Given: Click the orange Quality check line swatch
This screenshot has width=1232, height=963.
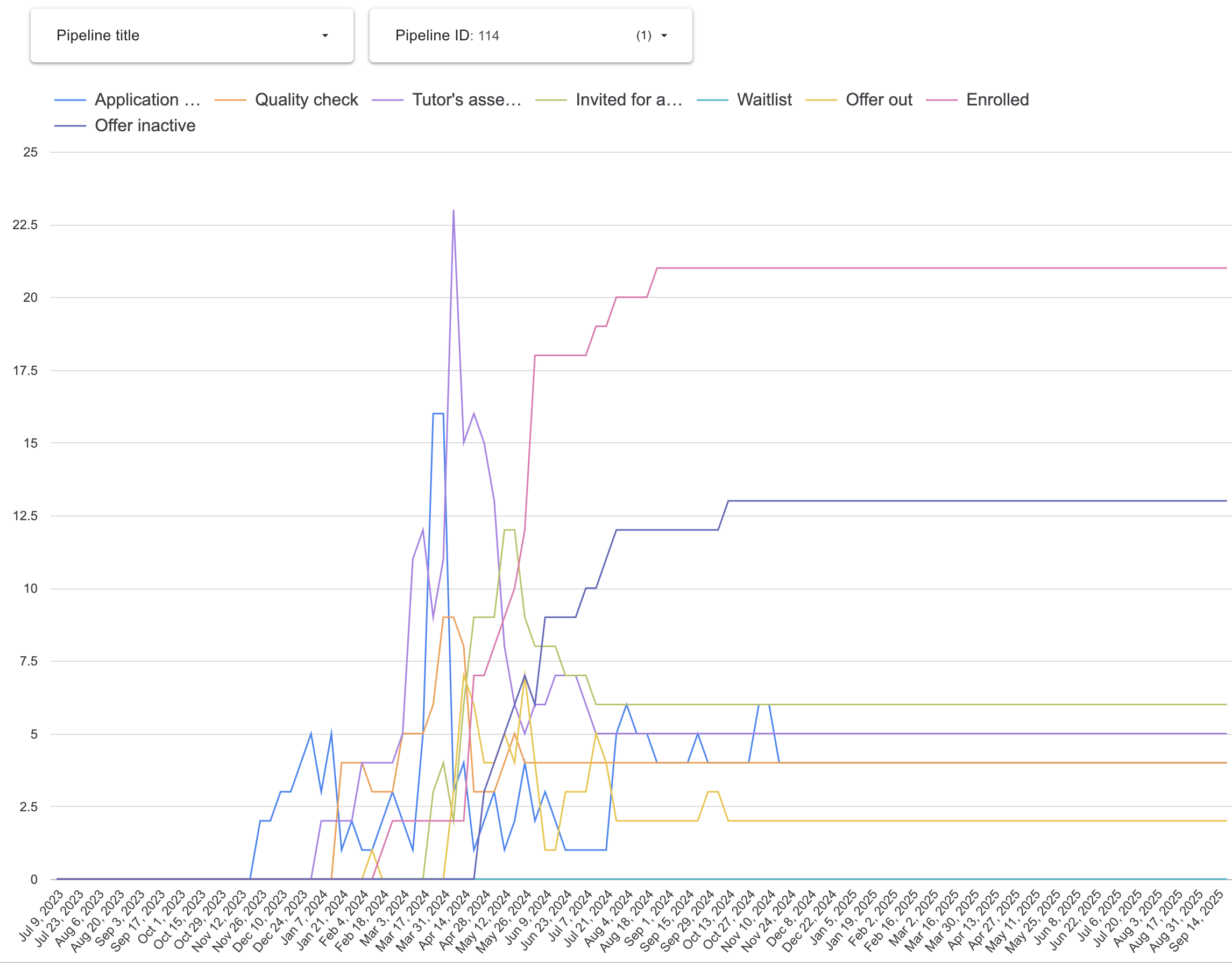Looking at the screenshot, I should pyautogui.click(x=230, y=101).
